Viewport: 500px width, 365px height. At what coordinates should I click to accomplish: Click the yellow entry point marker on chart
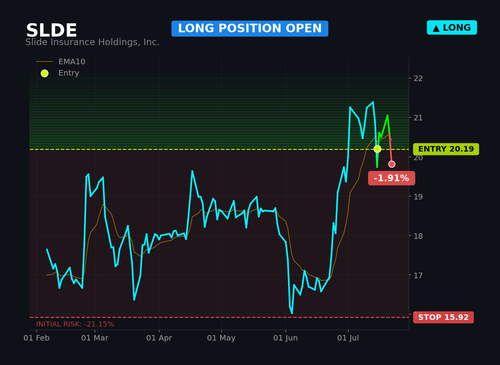pos(377,149)
